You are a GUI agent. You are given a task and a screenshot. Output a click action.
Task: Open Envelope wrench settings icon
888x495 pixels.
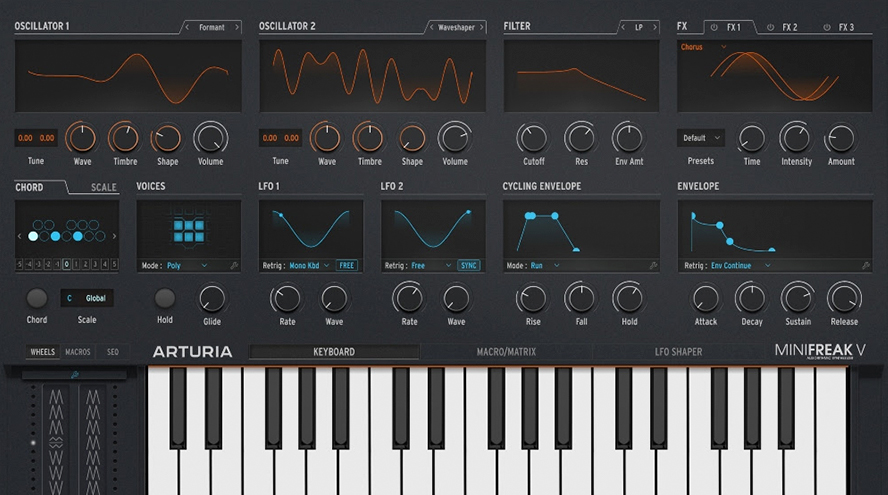click(x=866, y=265)
